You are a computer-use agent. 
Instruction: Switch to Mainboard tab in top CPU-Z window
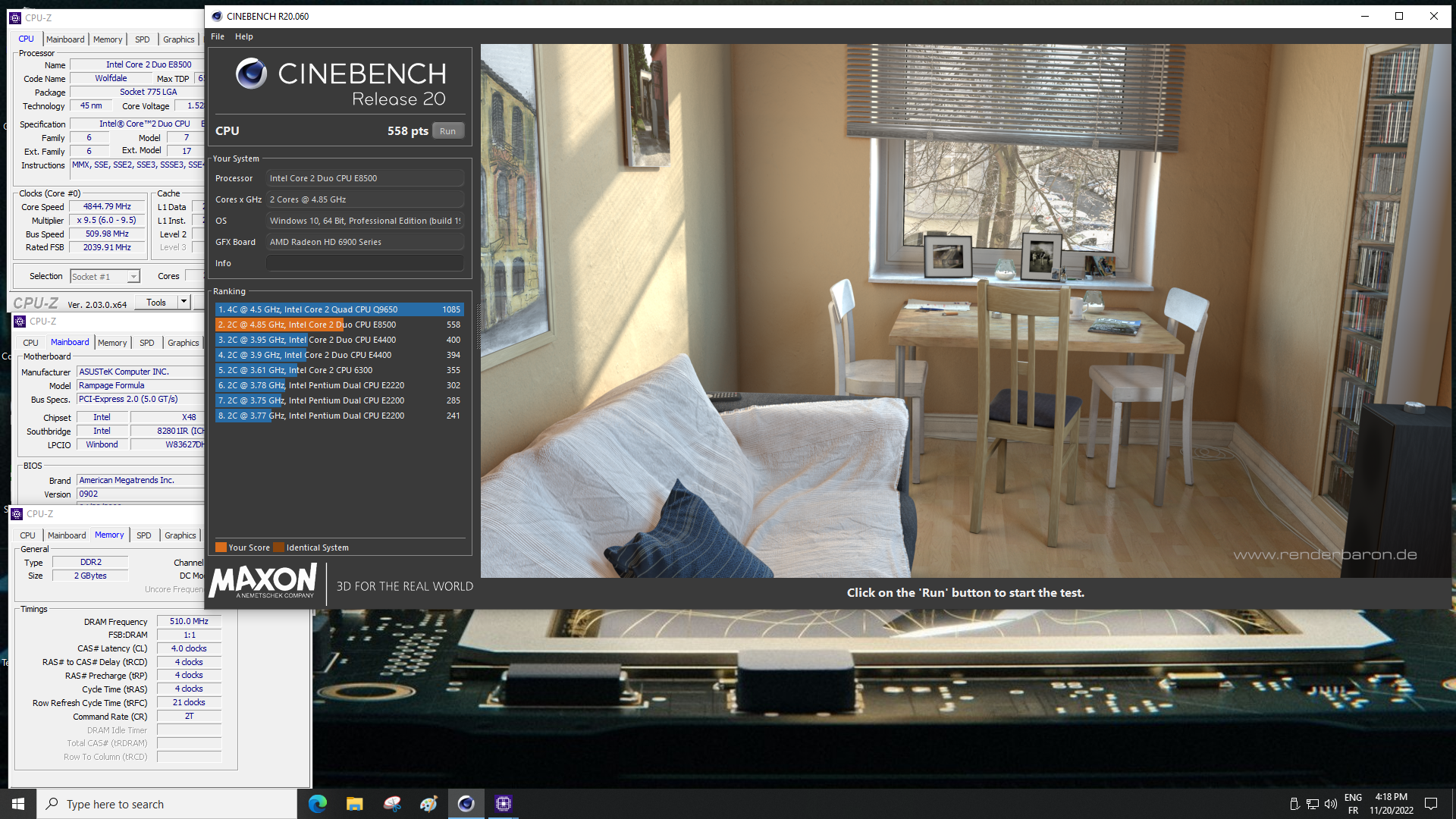coord(65,39)
